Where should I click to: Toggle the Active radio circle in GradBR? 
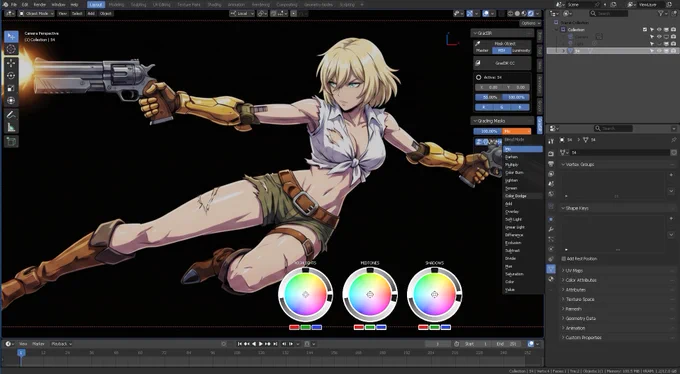coord(479,77)
